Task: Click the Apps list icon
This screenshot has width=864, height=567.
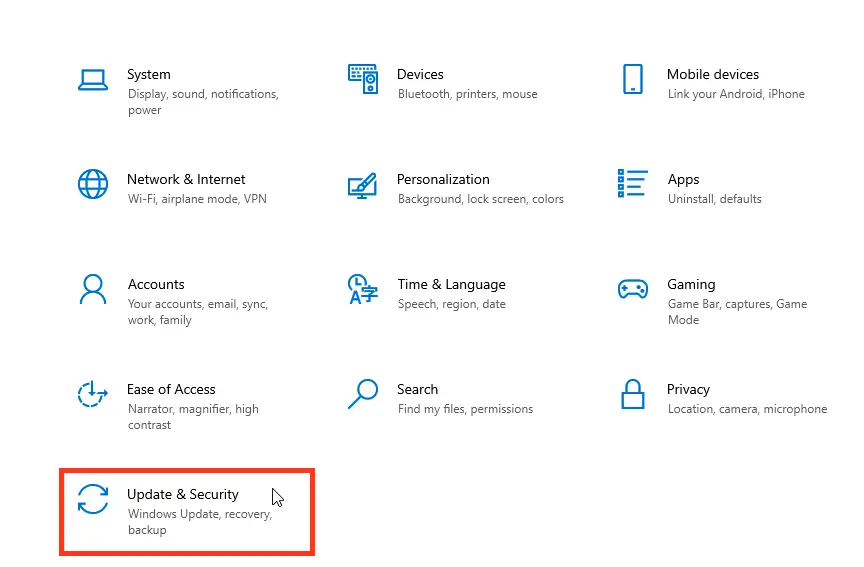Action: pos(633,183)
